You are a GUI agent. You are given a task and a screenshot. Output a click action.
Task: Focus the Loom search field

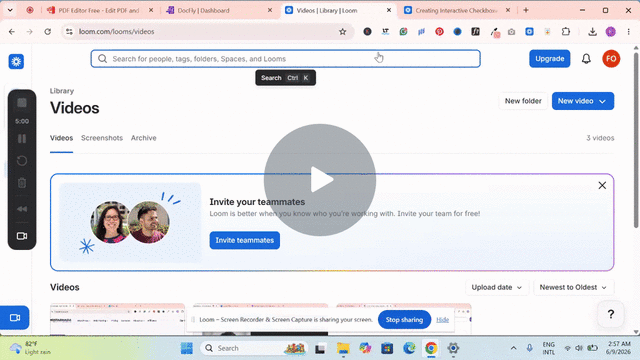[x=285, y=59]
